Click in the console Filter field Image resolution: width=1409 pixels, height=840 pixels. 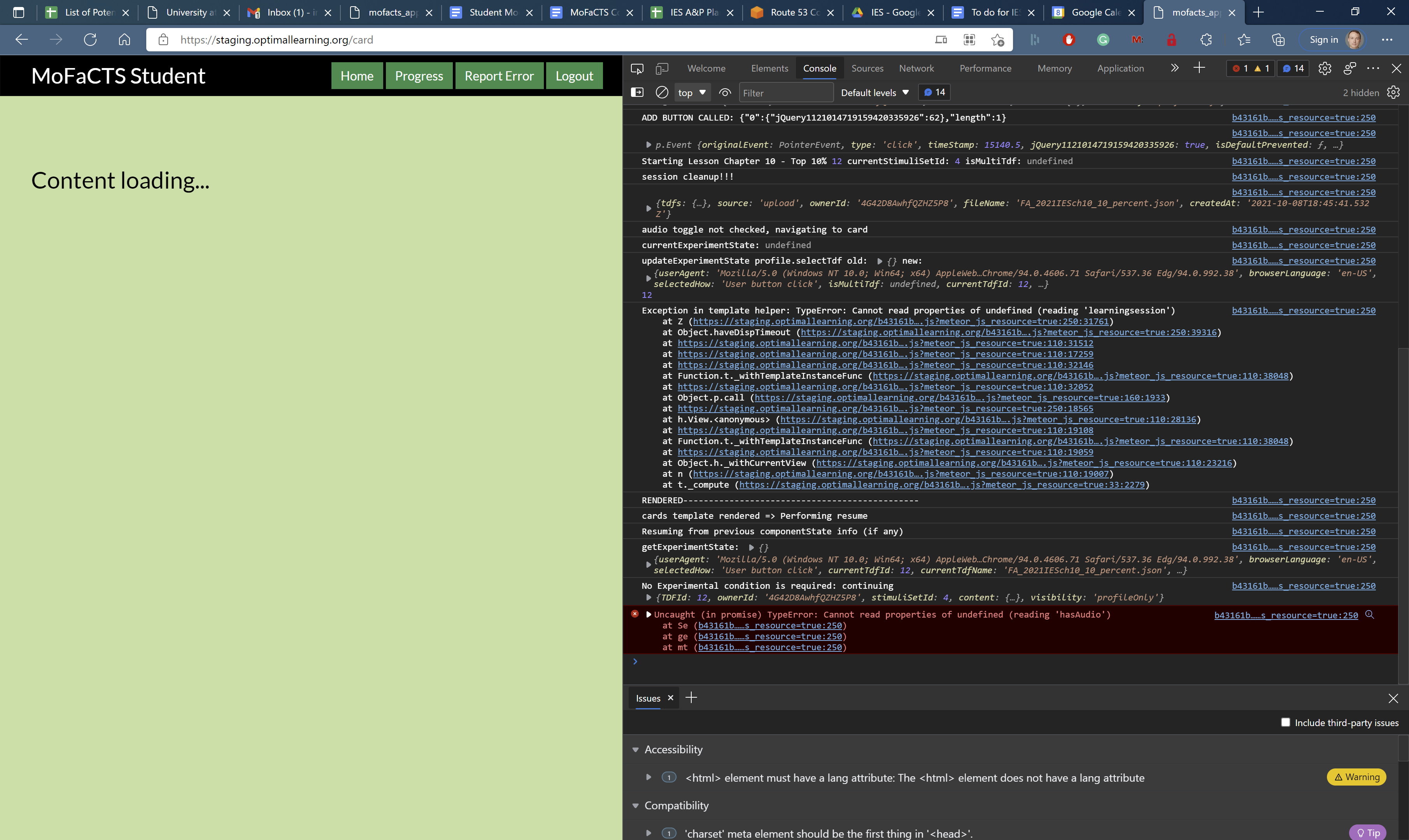(786, 92)
